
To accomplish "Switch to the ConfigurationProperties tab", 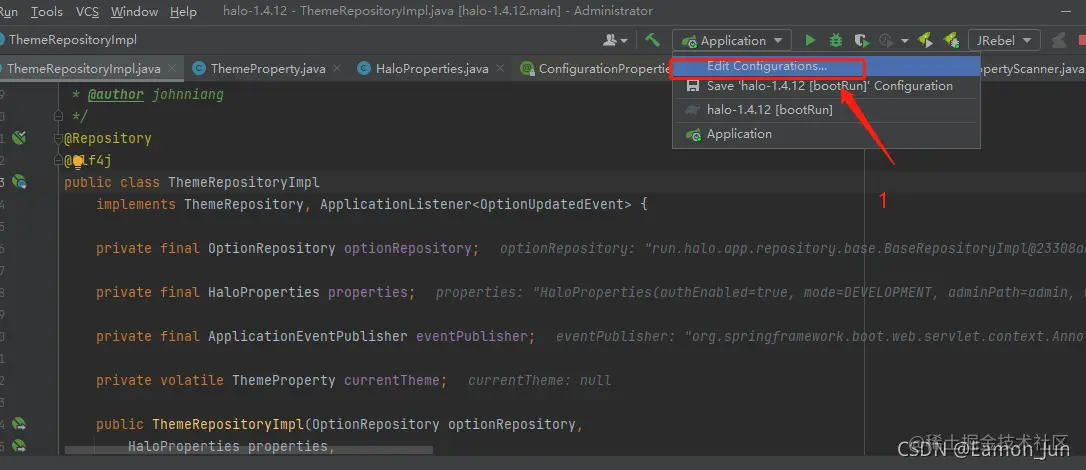I will (x=596, y=69).
